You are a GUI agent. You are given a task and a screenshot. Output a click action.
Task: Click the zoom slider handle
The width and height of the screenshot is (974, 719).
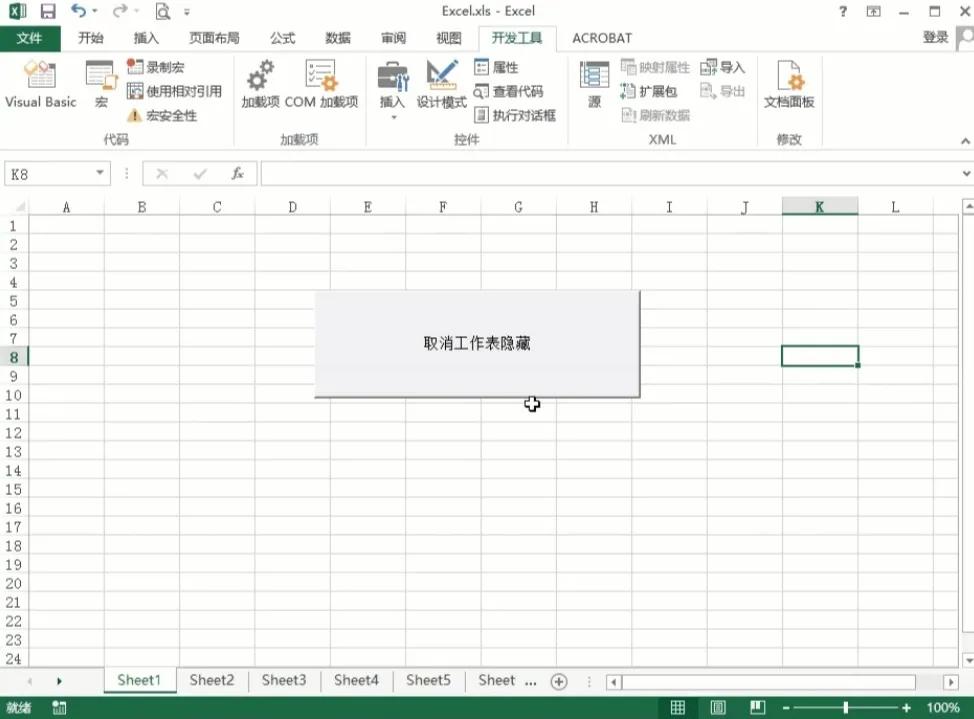(845, 707)
